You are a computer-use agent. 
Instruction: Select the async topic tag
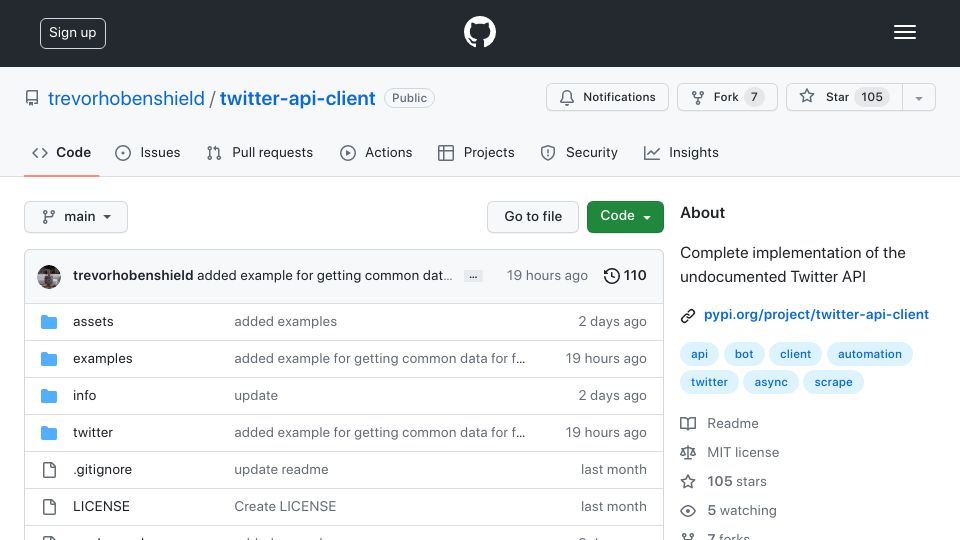(x=771, y=382)
